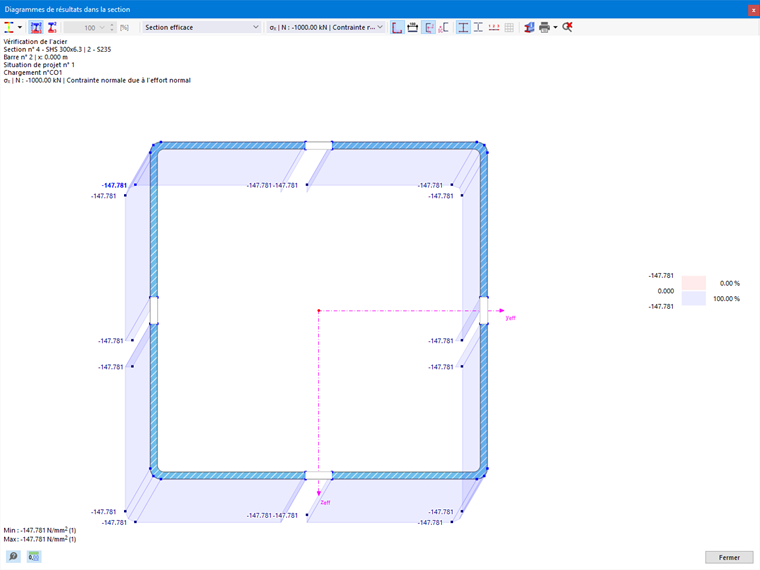This screenshot has width=760, height=570.
Task: Click the Min : -147.781 N/mm² text
Action: (x=40, y=530)
